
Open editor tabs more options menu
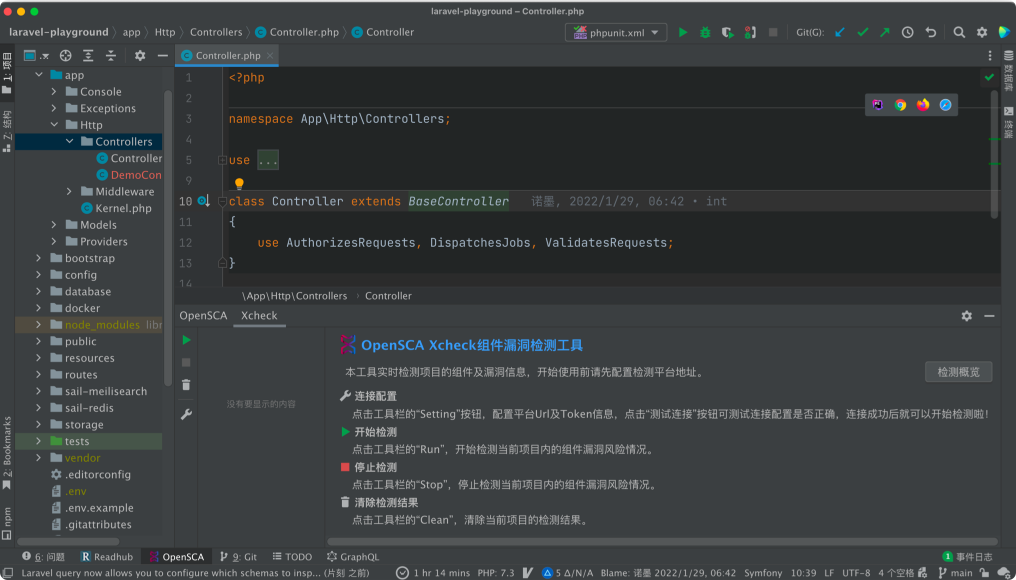(989, 56)
